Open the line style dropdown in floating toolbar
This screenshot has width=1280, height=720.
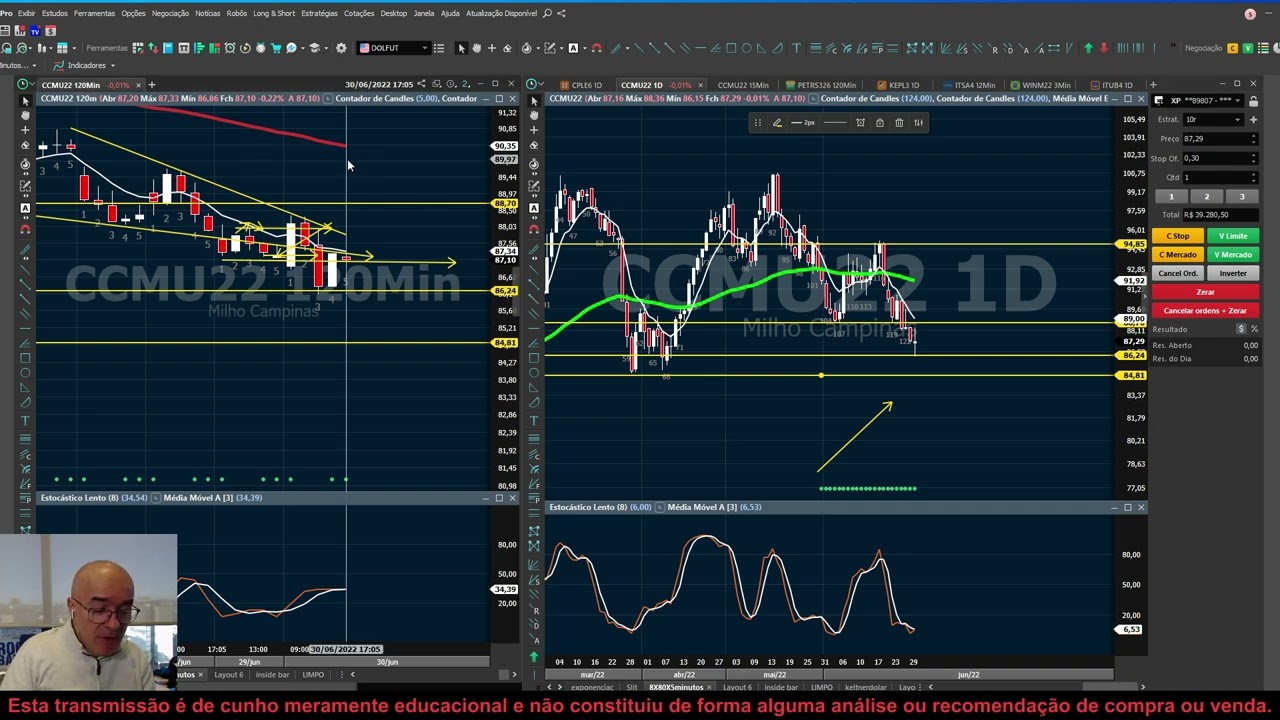click(x=835, y=122)
